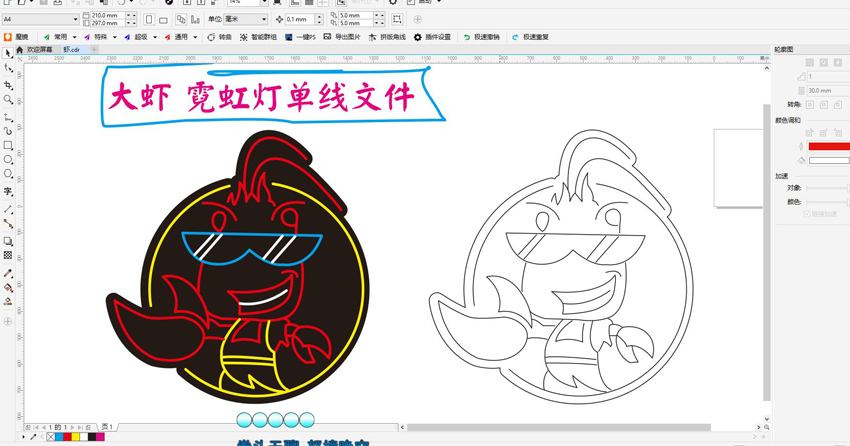The width and height of the screenshot is (850, 446).
Task: Click the quick customize plus on property bar
Action: (417, 19)
